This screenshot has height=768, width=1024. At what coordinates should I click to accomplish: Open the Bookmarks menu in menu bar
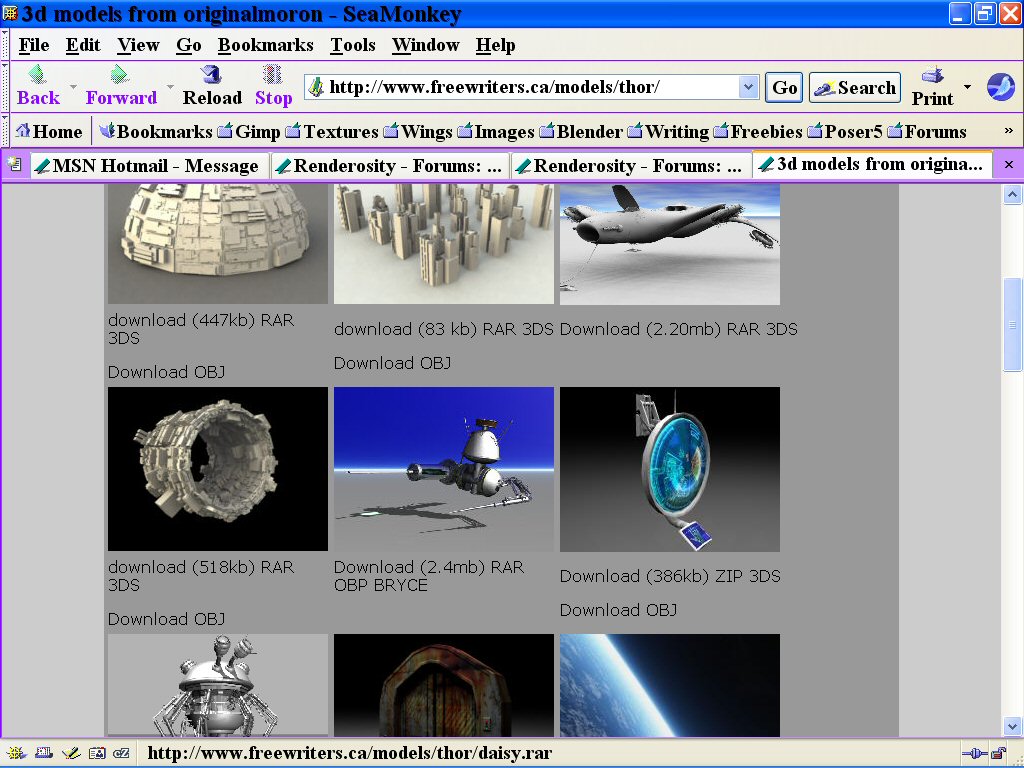click(x=265, y=45)
